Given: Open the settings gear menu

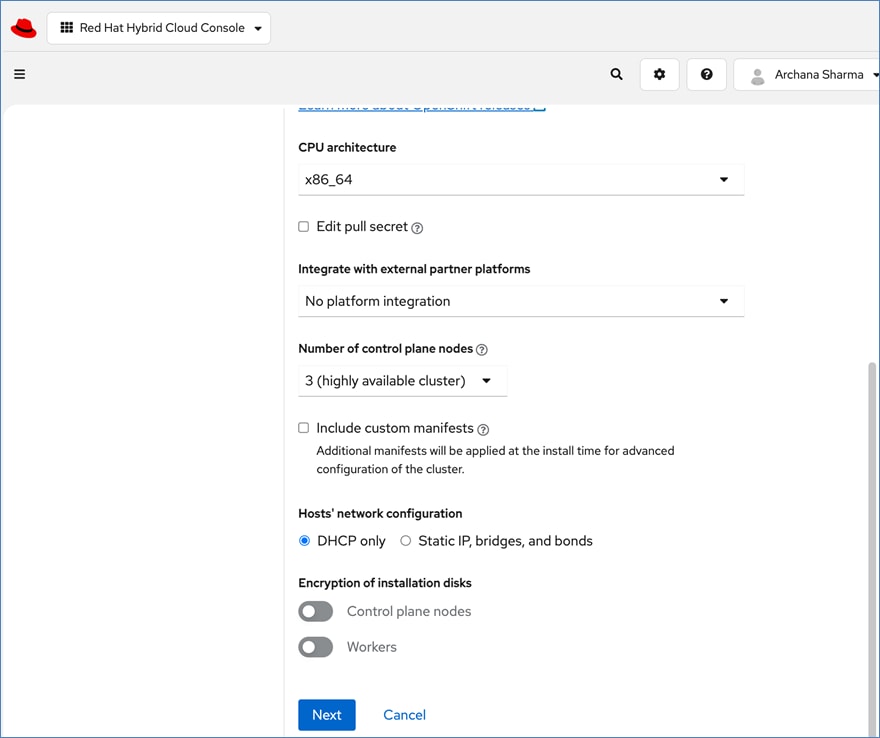Looking at the screenshot, I should tap(659, 74).
